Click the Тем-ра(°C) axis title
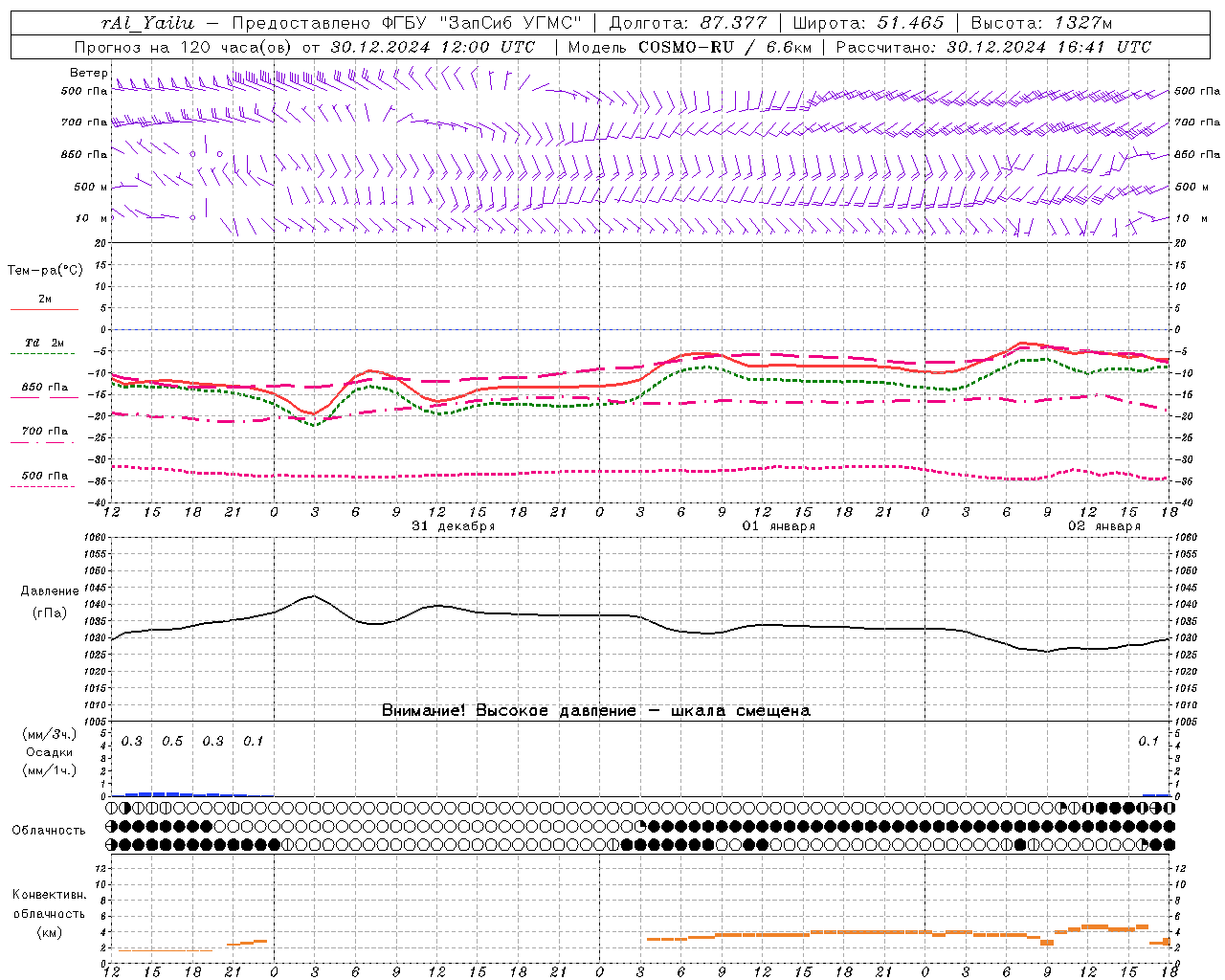Image resolution: width=1225 pixels, height=980 pixels. click(x=45, y=270)
